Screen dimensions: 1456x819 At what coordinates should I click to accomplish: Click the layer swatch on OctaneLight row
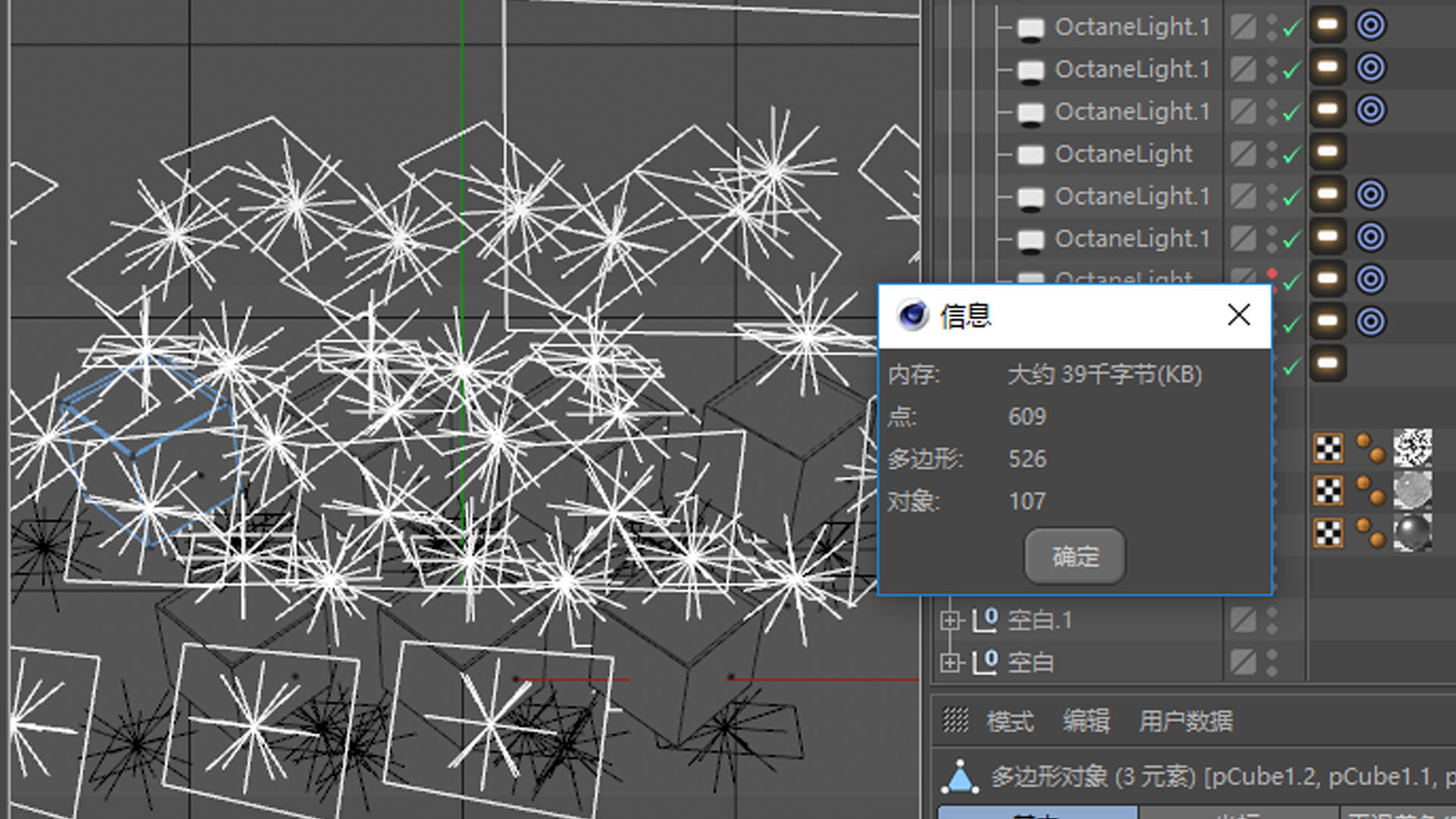point(1243,154)
